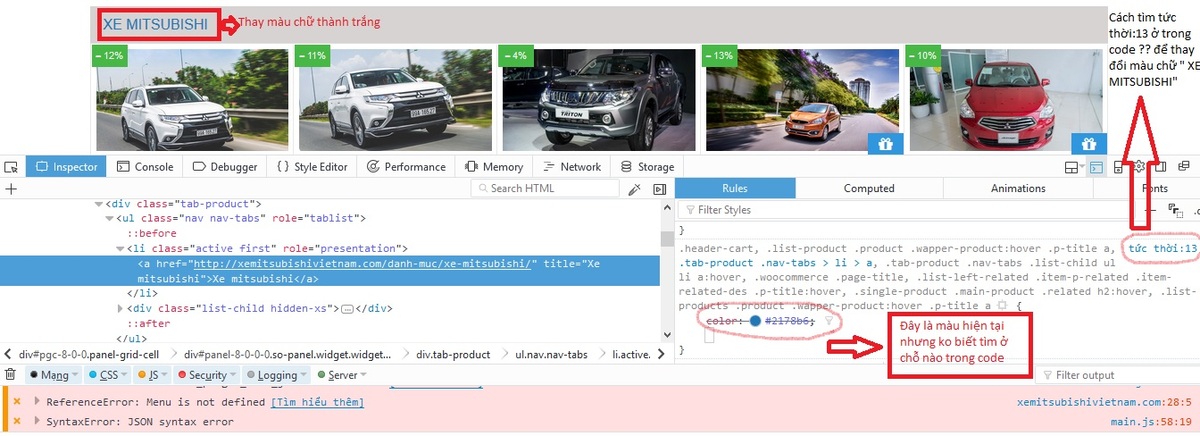Open the Network tab
Image resolution: width=1200 pixels, height=436 pixels.
[x=571, y=167]
